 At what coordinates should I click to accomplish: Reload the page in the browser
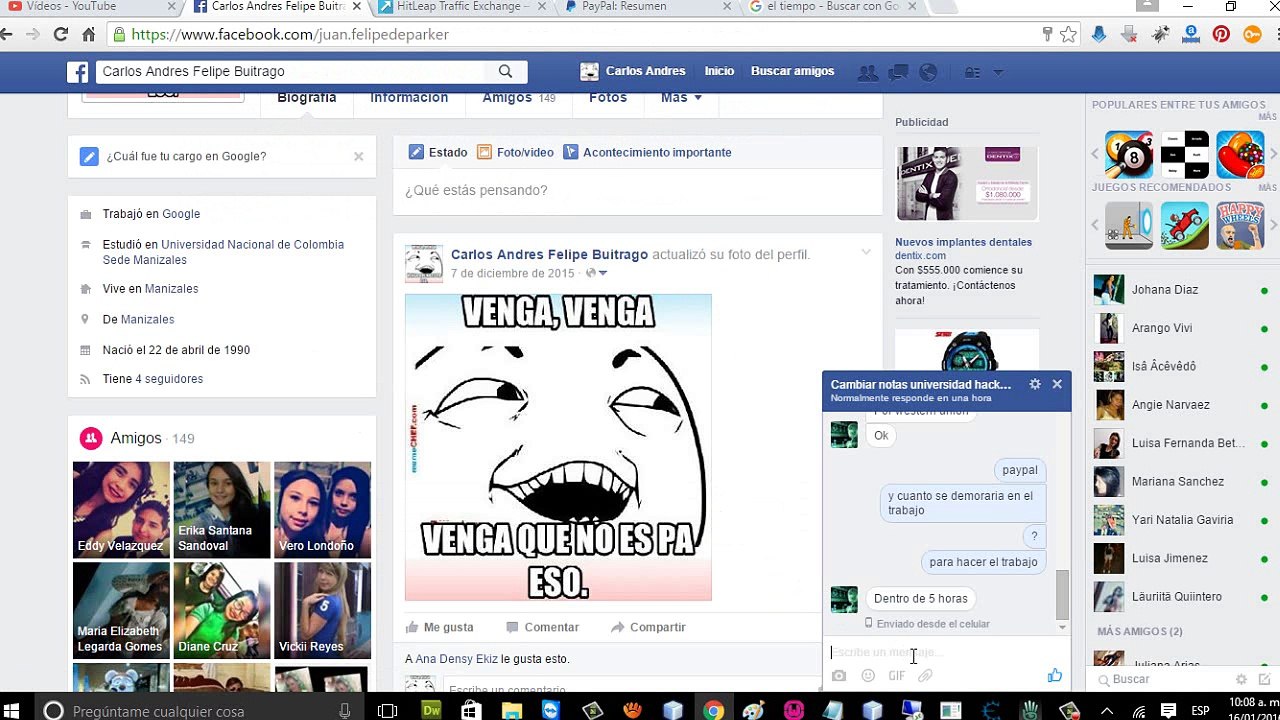tap(61, 34)
